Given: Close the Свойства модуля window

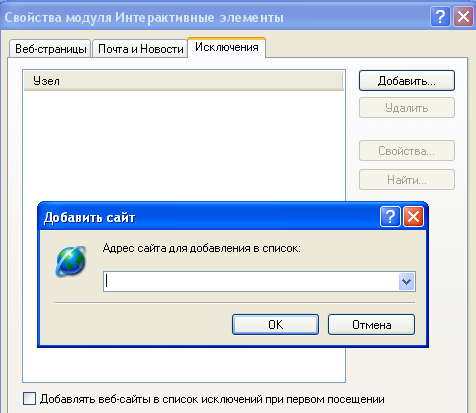Looking at the screenshot, I should click(x=463, y=16).
